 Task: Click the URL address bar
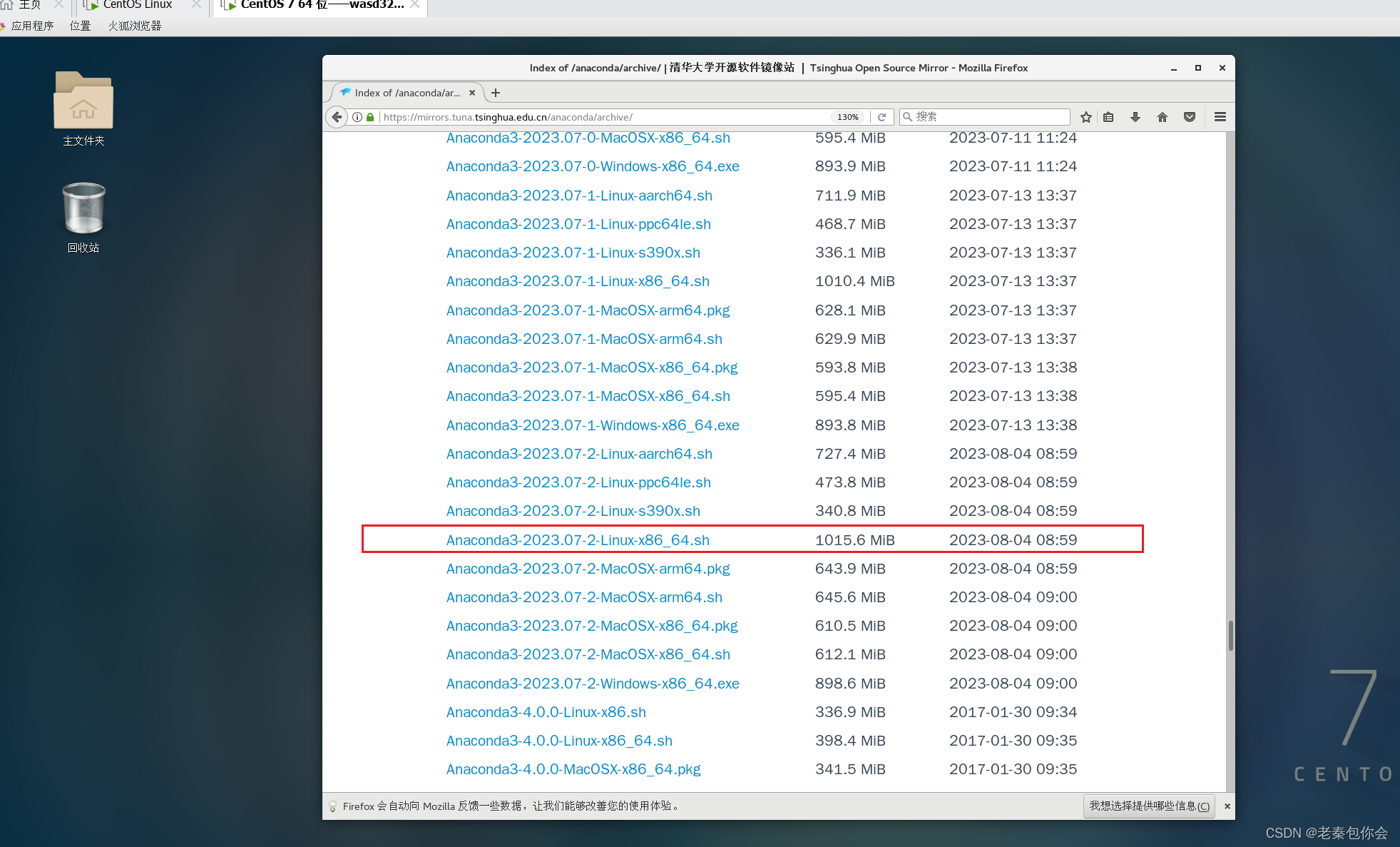click(x=605, y=117)
